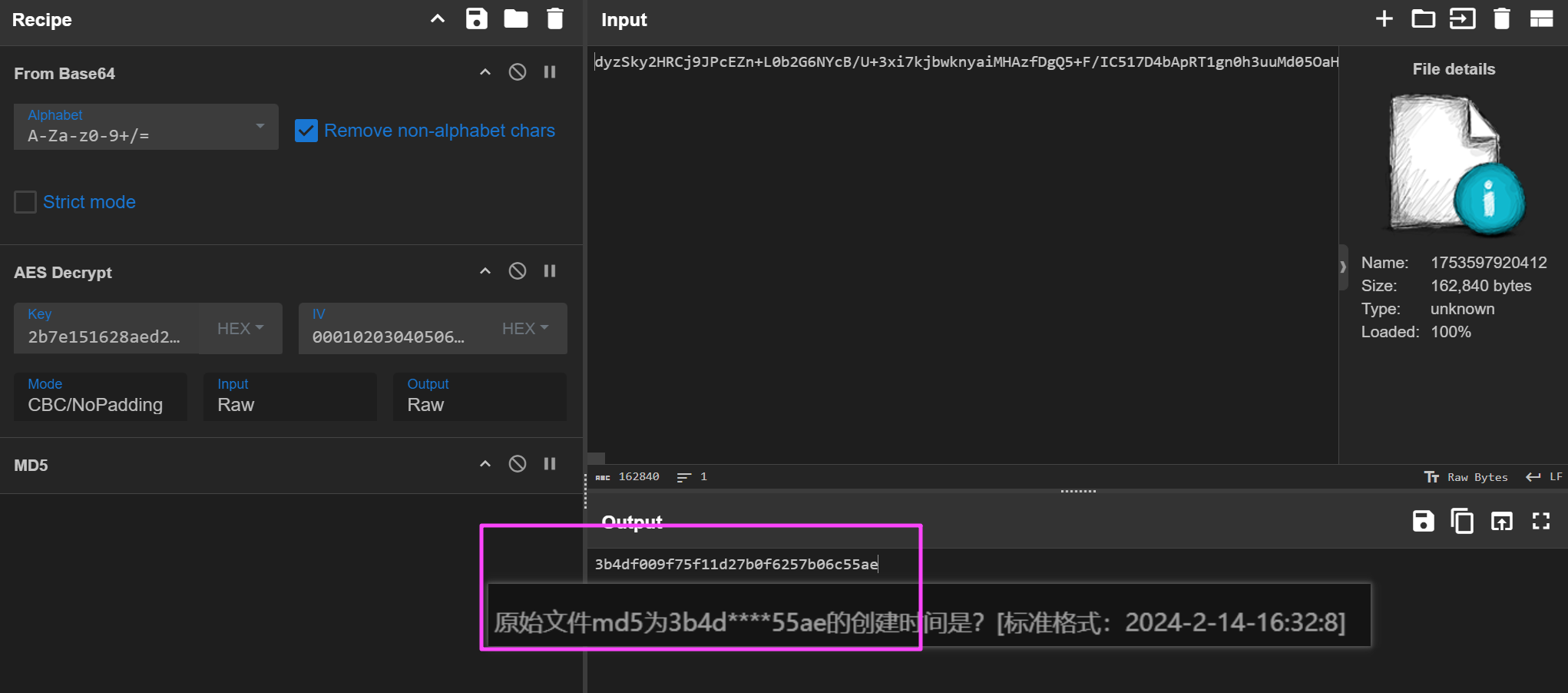This screenshot has height=693, width=1568.
Task: Click the MD5 hash output text
Action: pos(736,564)
